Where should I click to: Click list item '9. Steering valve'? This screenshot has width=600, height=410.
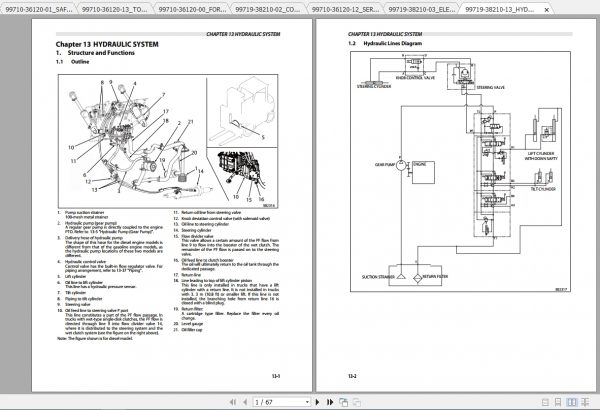[74, 305]
